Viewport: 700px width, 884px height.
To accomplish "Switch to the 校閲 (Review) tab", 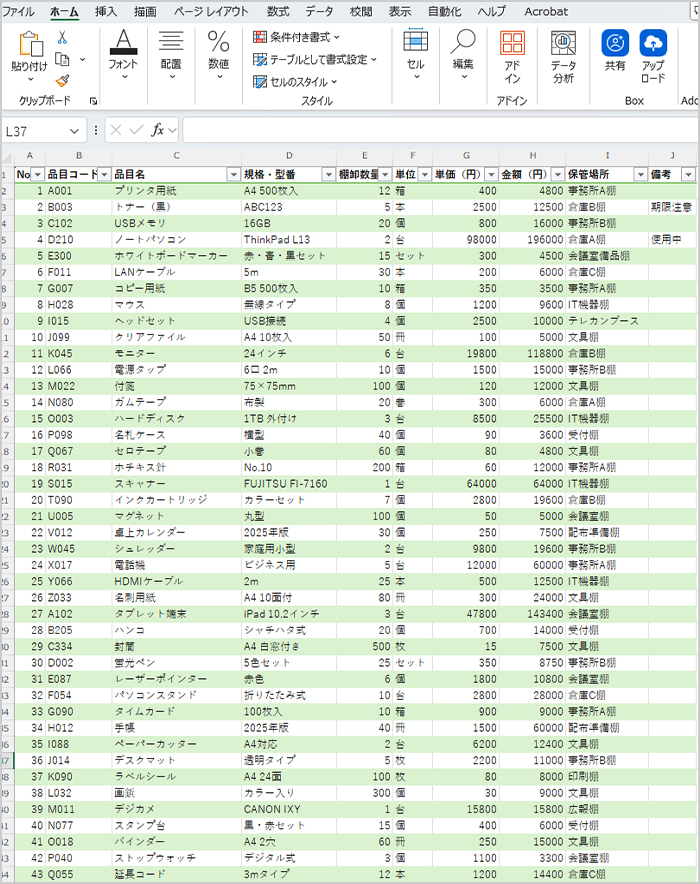I will tap(361, 11).
